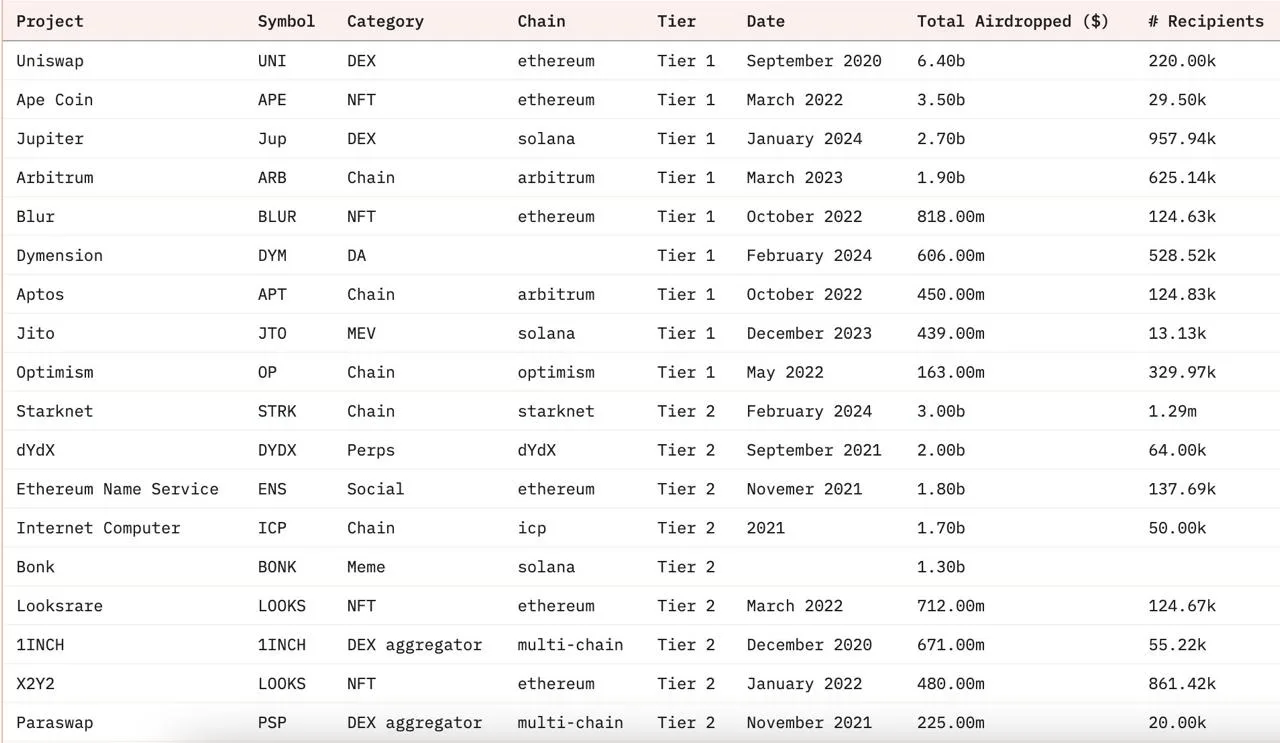
Task: Click the Chain column header
Action: click(x=541, y=21)
